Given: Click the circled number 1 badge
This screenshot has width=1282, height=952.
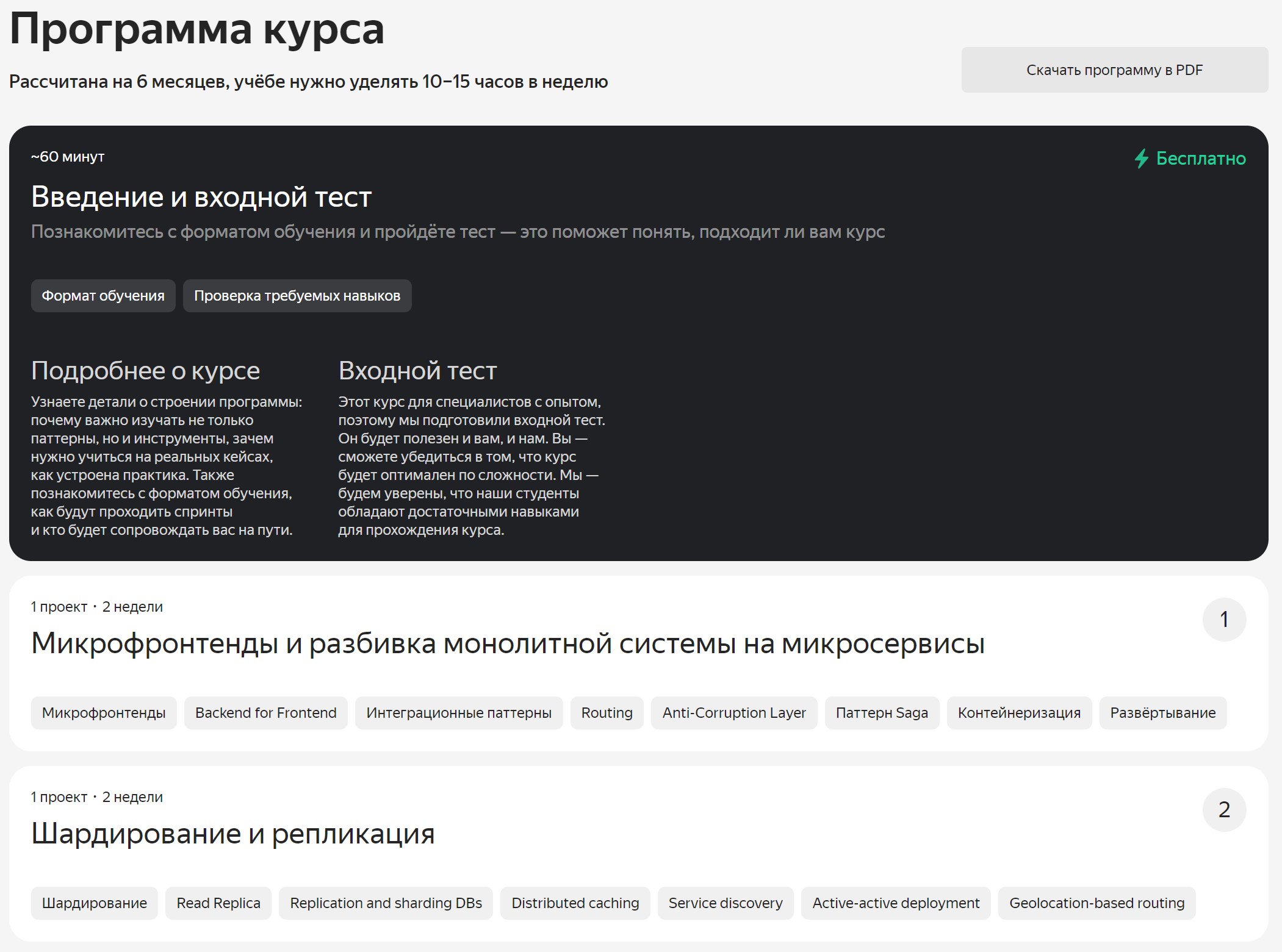Looking at the screenshot, I should 1225,618.
